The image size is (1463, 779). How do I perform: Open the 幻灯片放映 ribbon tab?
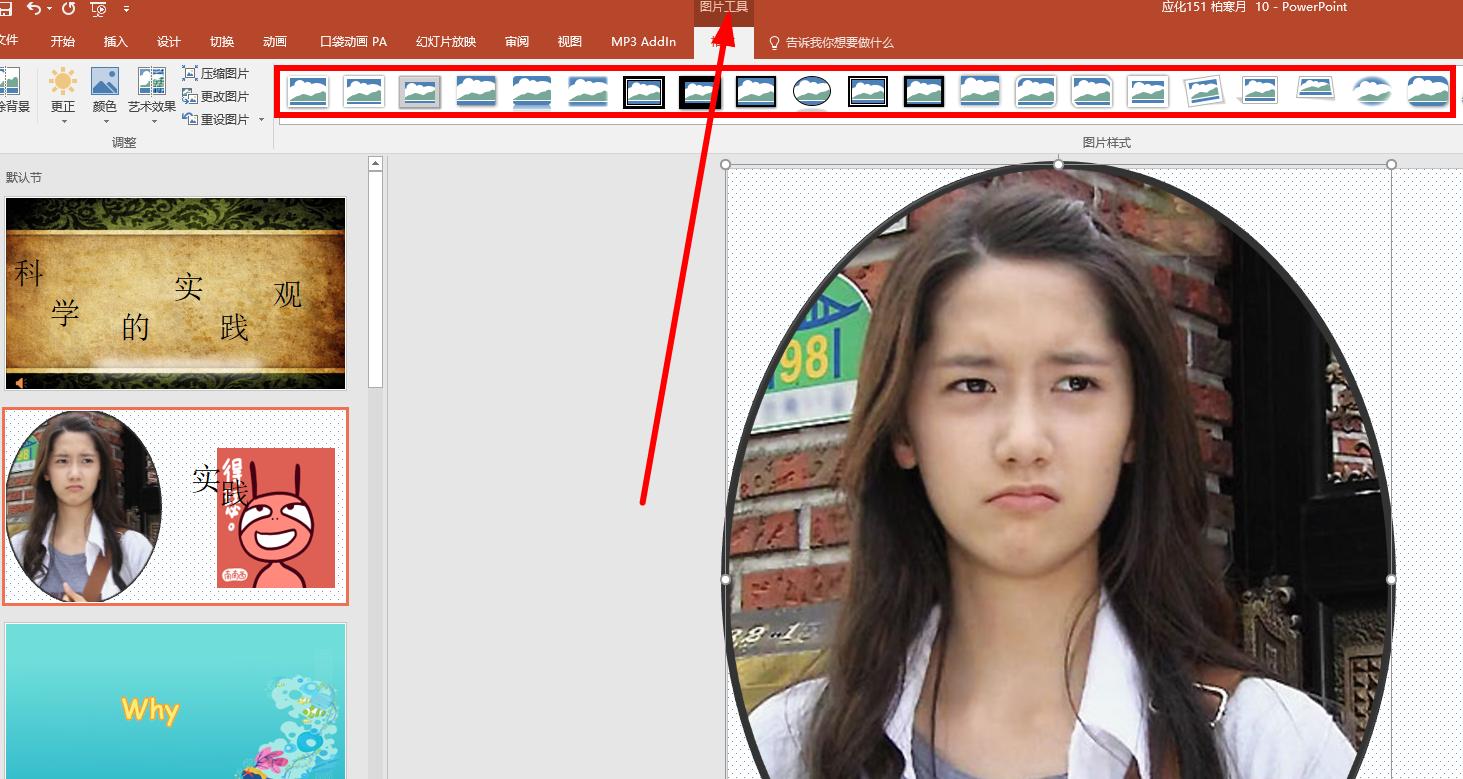[x=446, y=42]
